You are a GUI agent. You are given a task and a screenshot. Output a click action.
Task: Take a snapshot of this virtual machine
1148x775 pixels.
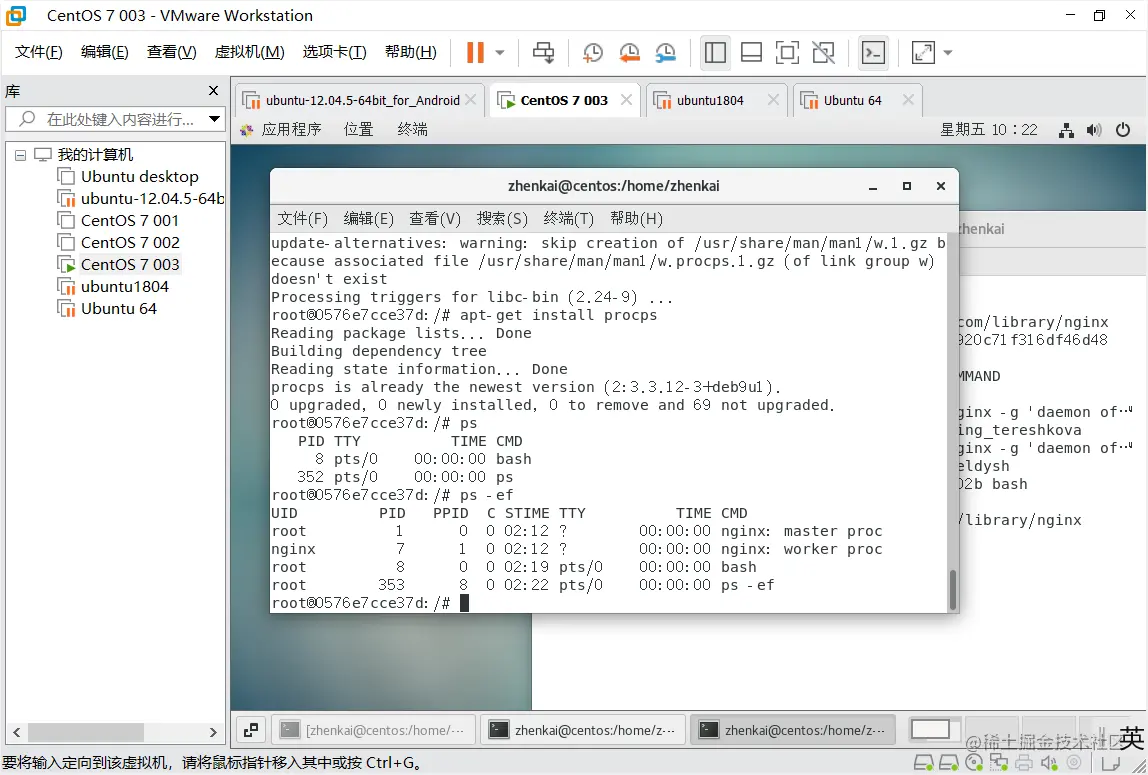coord(593,52)
